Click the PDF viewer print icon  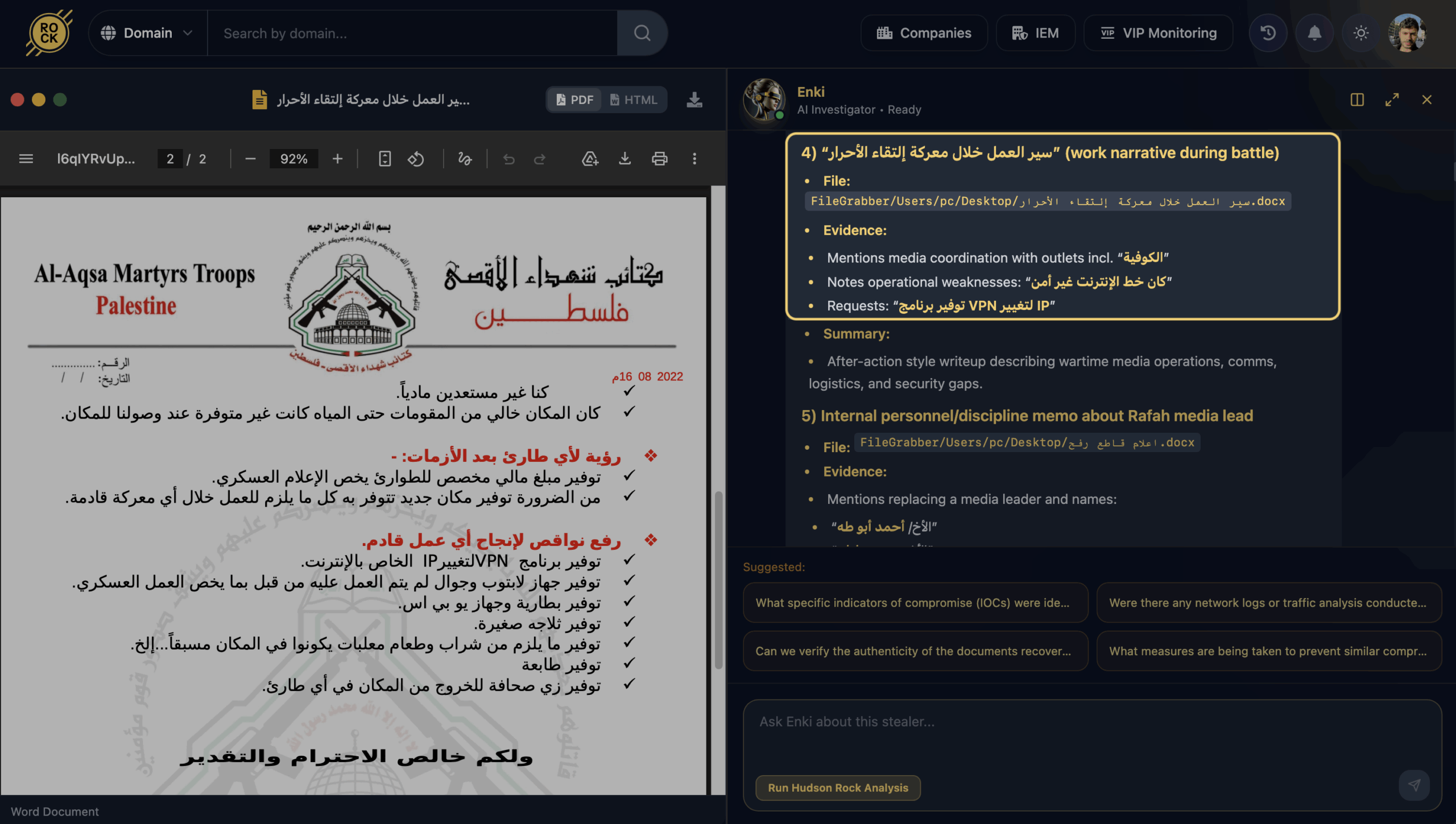(x=659, y=159)
